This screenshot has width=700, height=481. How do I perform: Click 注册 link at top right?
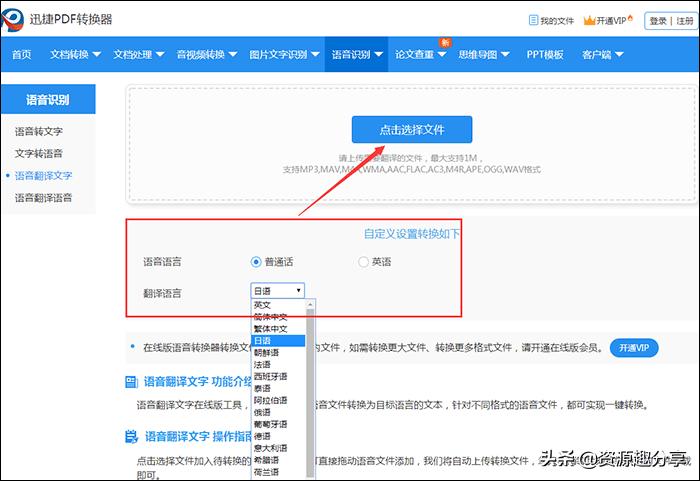(684, 21)
